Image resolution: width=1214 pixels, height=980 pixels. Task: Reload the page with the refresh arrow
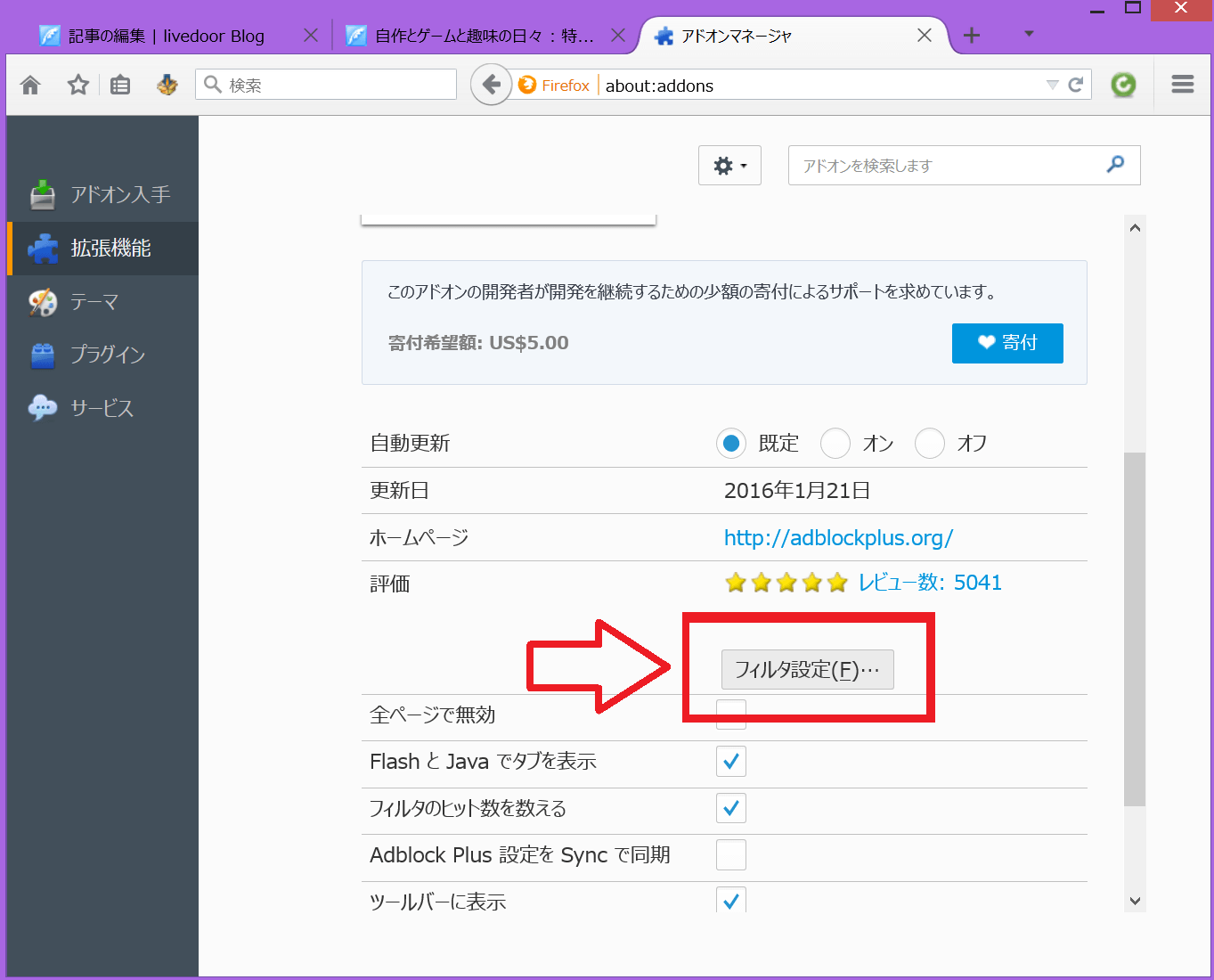click(1076, 85)
